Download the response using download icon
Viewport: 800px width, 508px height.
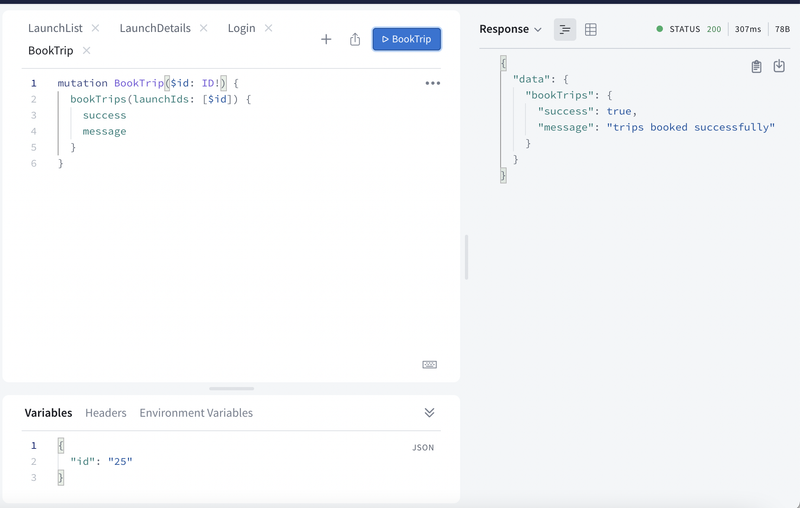coord(779,67)
